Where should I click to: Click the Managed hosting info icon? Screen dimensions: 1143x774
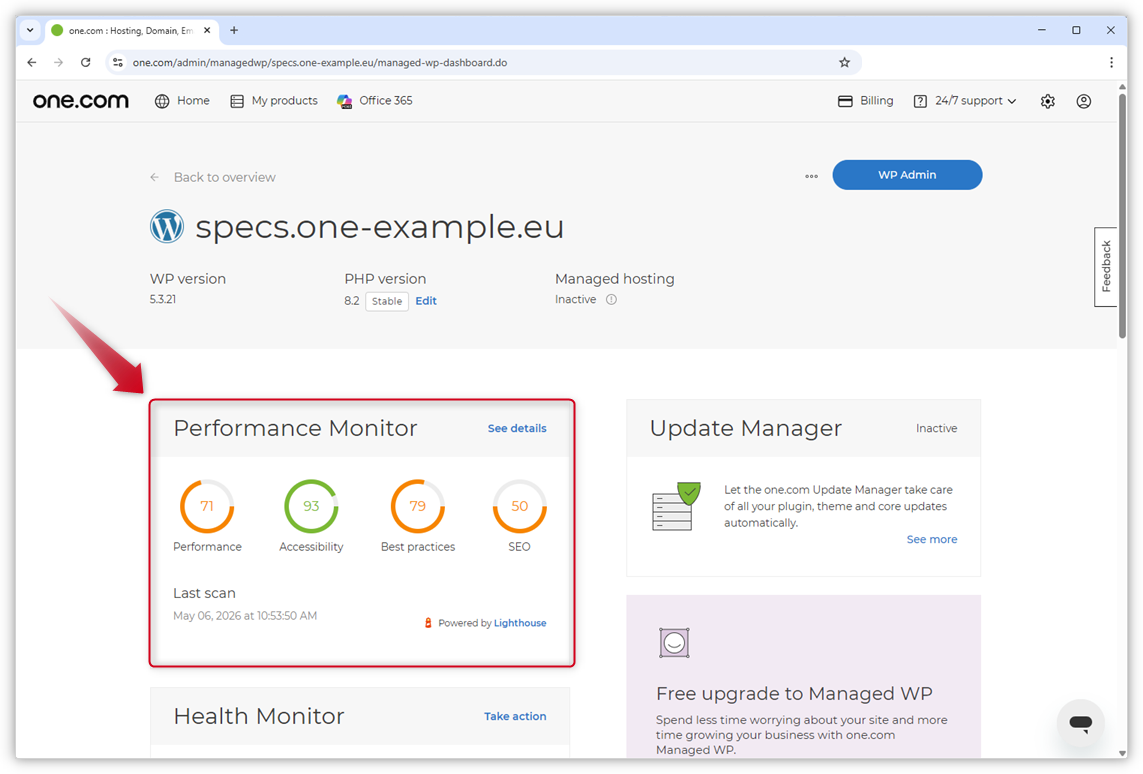pyautogui.click(x=612, y=300)
